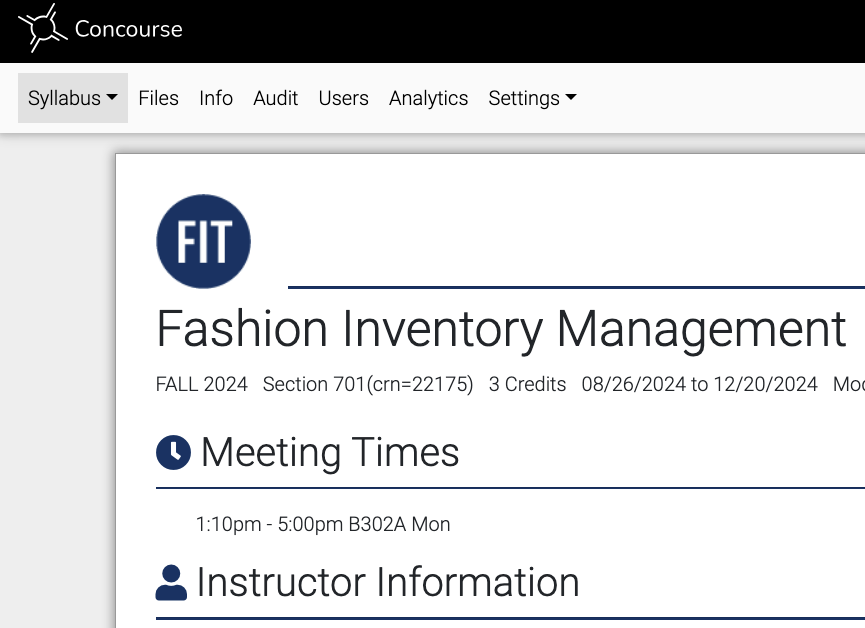Screen dimensions: 865x628
Task: Expand the Syllabus dropdown menu
Action: (x=72, y=98)
